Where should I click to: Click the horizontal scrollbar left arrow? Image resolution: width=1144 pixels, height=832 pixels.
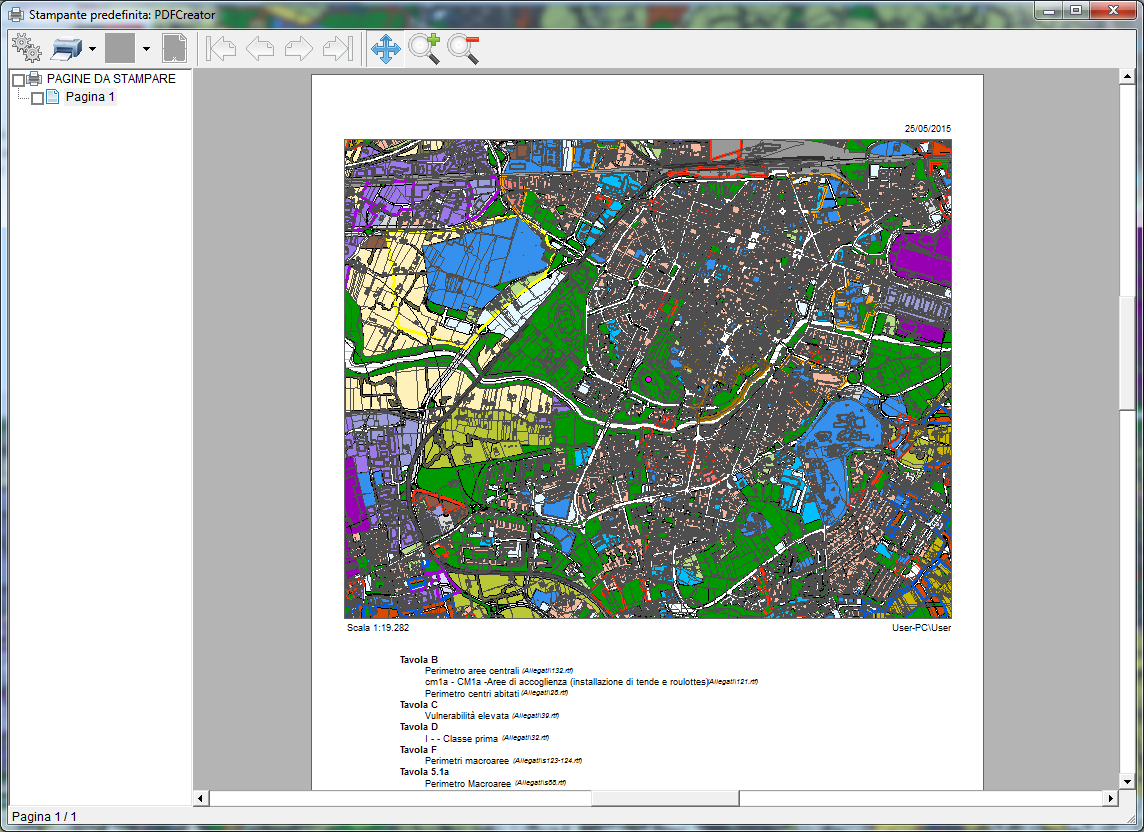click(201, 798)
